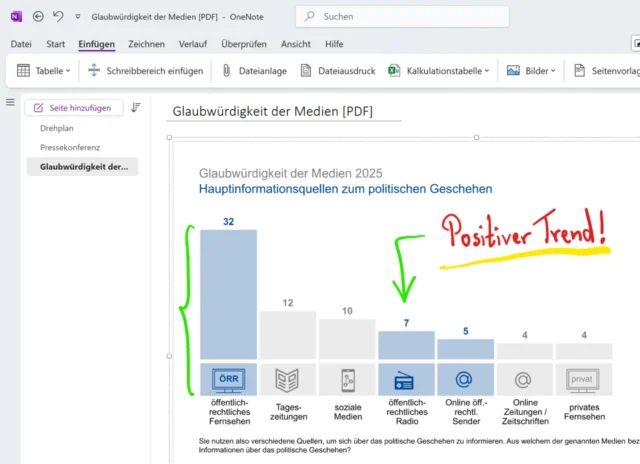640x464 pixels.
Task: Undo the last action
Action: click(58, 17)
